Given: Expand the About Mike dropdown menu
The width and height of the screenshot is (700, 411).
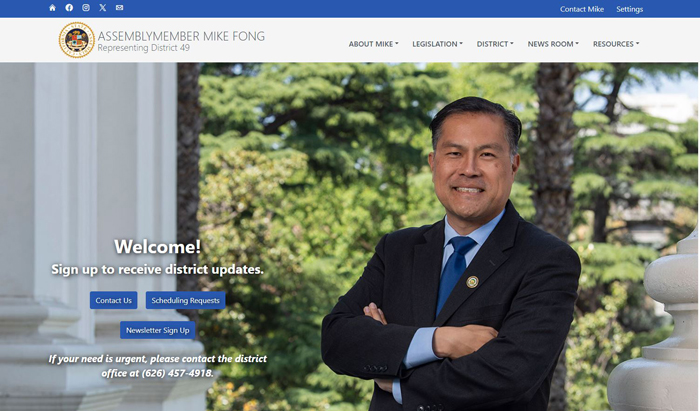Looking at the screenshot, I should [x=373, y=44].
